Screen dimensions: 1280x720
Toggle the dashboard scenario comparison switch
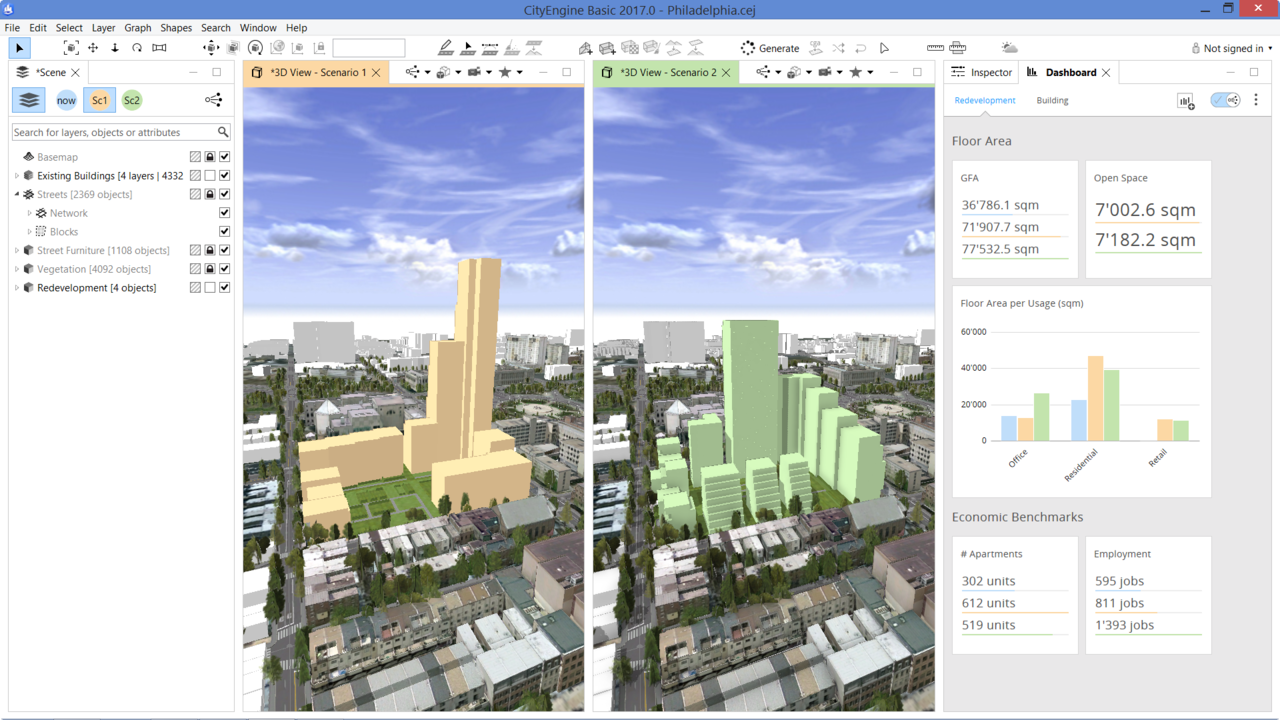[x=1225, y=100]
